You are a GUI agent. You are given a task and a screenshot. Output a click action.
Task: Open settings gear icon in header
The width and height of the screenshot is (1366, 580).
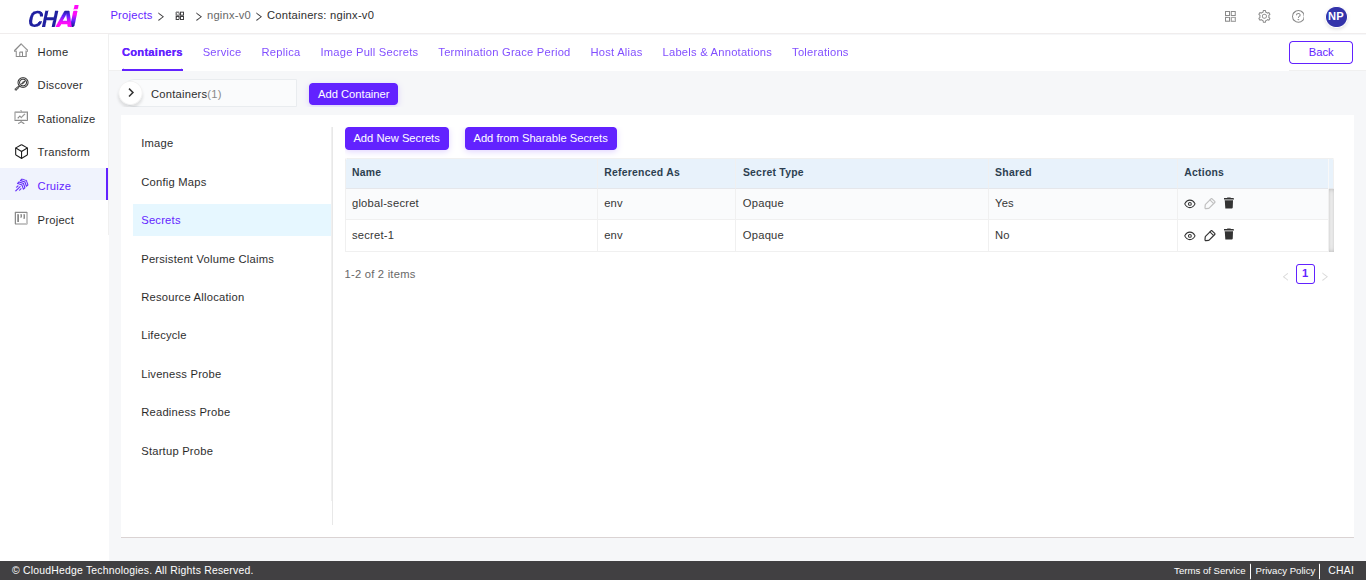1264,16
